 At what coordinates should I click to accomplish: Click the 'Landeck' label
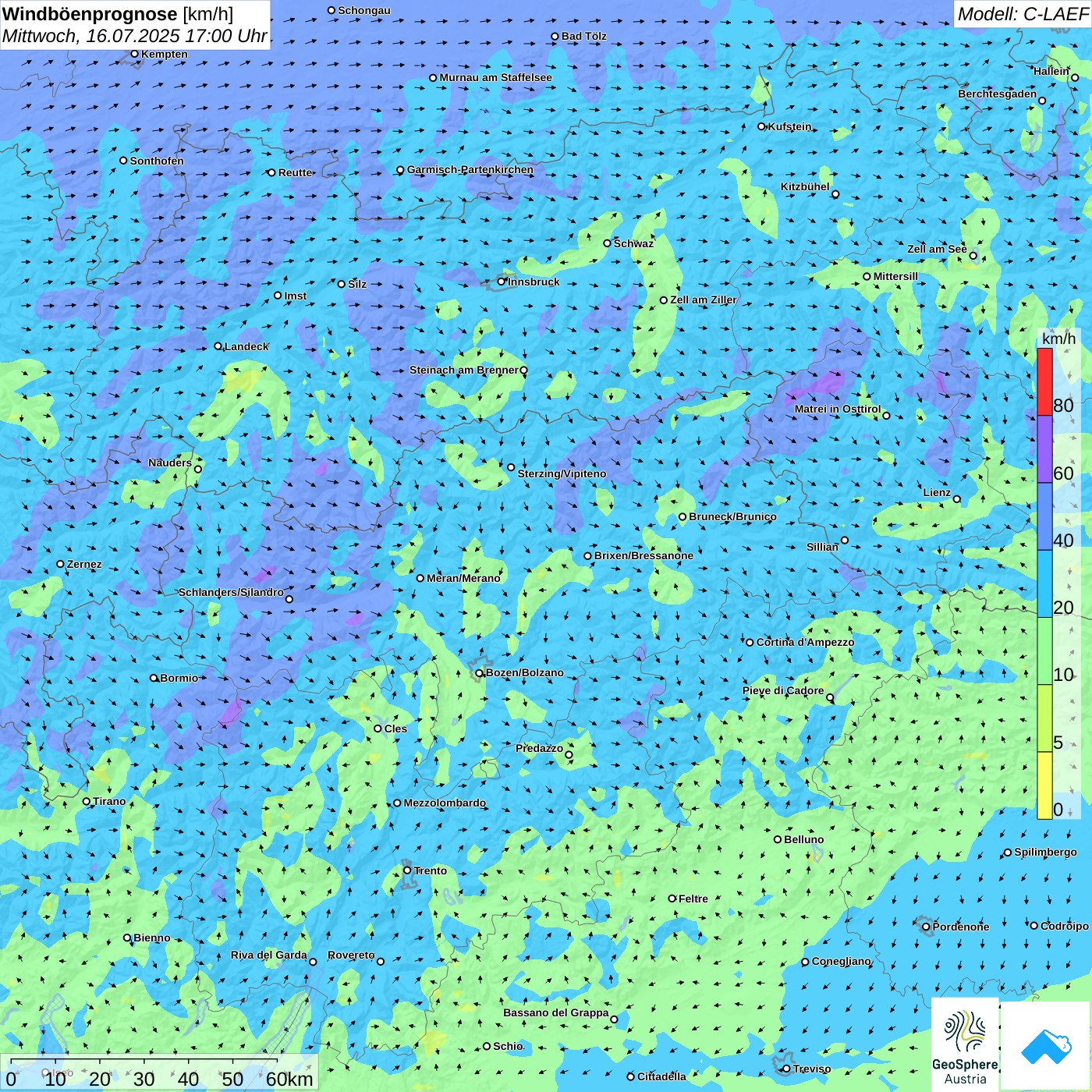[x=246, y=346]
